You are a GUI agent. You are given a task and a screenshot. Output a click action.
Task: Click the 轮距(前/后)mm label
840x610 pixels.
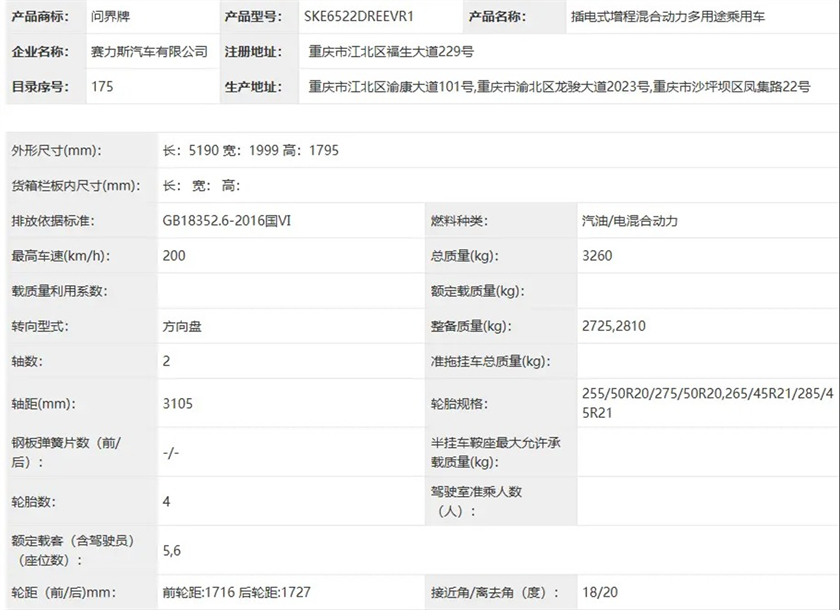pyautogui.click(x=64, y=592)
